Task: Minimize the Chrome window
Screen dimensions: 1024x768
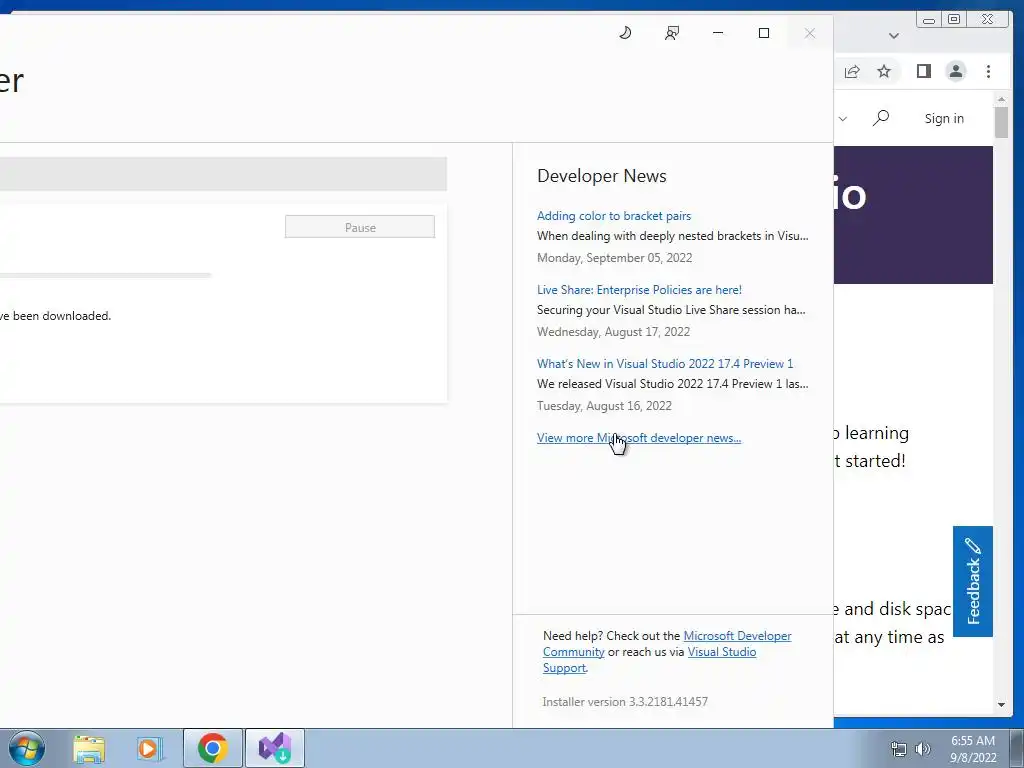Action: (x=928, y=20)
